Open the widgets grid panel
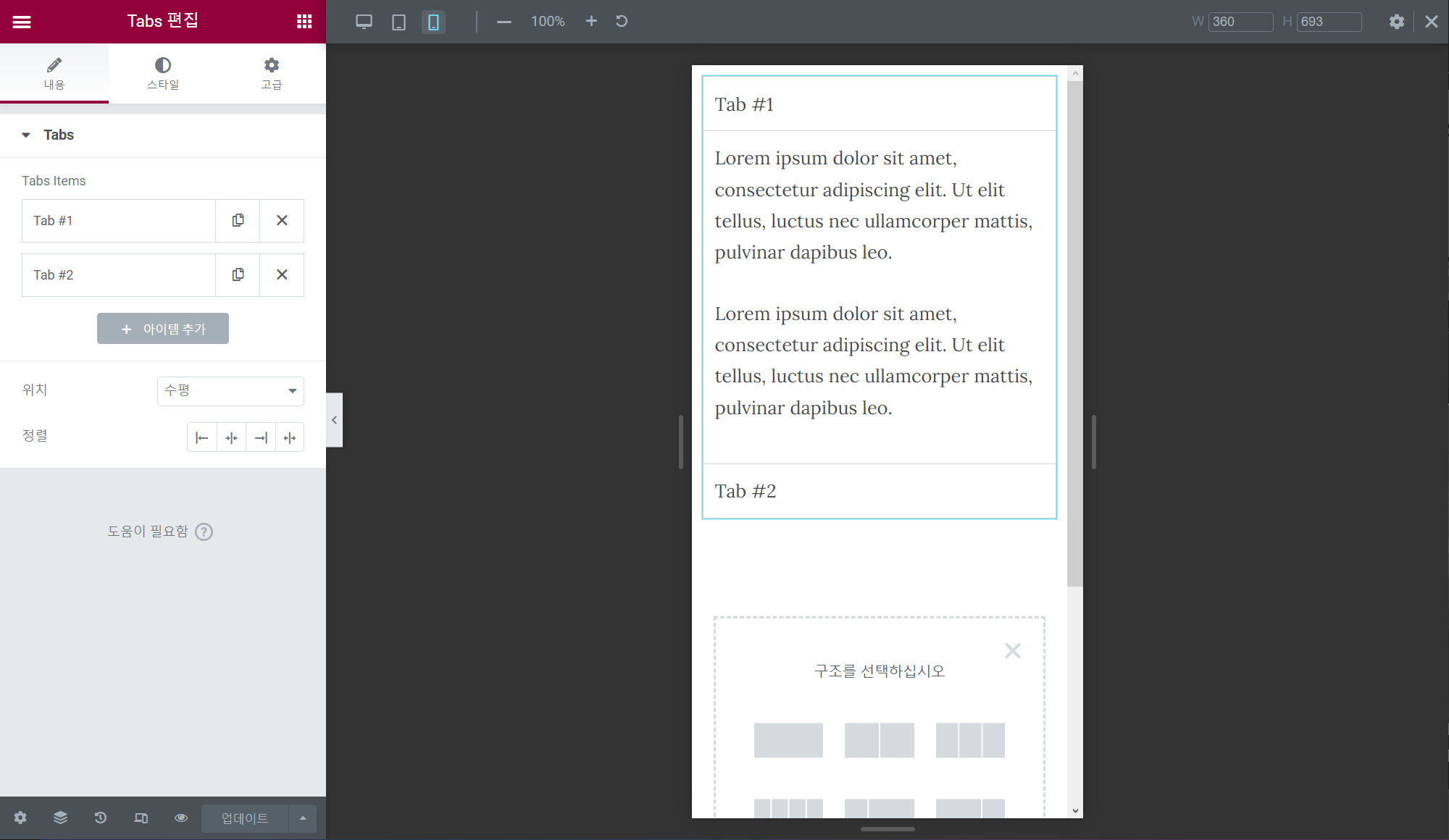This screenshot has height=840, width=1449. 304,22
